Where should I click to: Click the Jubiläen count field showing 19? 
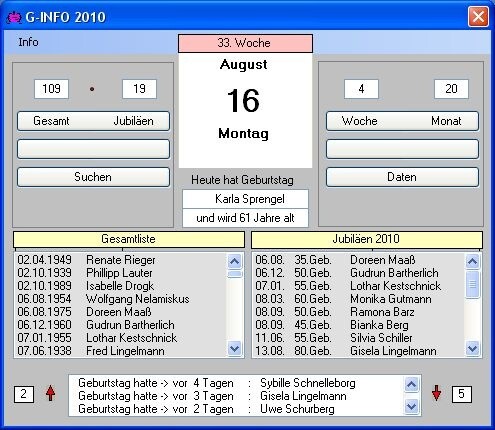[139, 89]
